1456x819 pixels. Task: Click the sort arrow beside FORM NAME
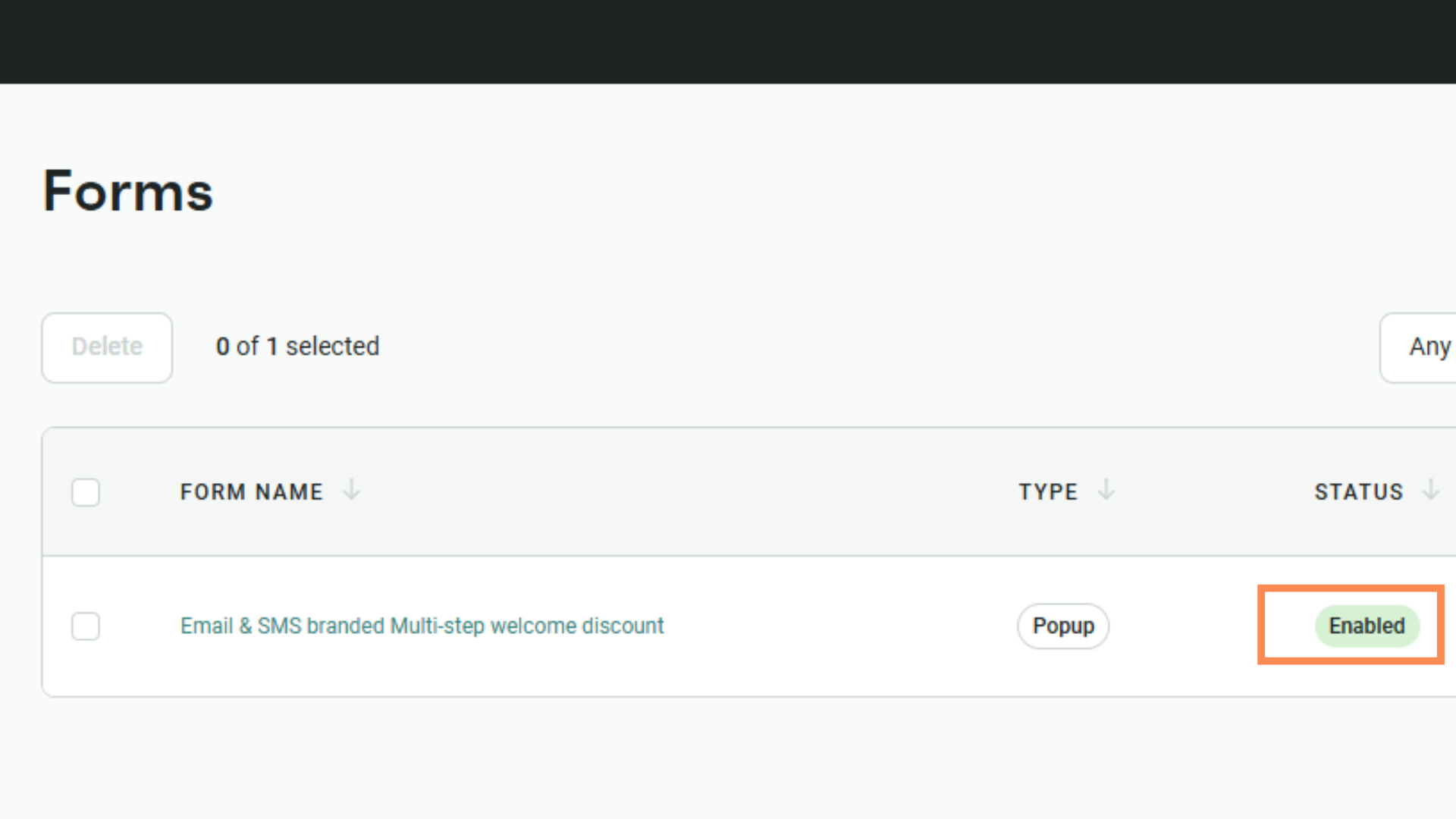click(x=351, y=490)
